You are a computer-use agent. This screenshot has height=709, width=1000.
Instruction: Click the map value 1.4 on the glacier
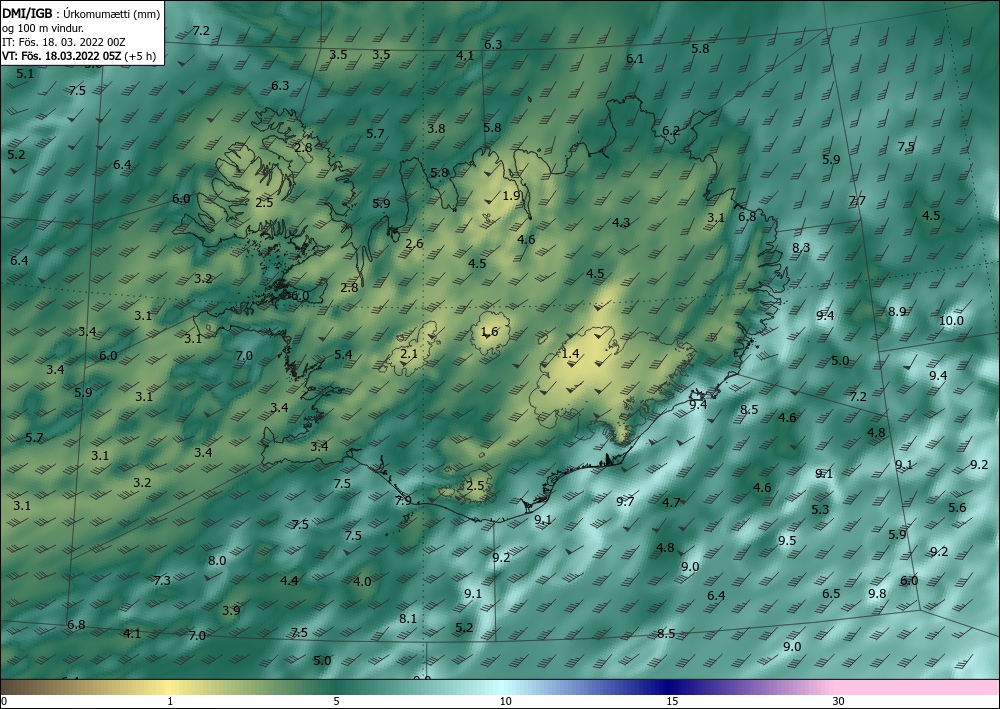pos(570,353)
